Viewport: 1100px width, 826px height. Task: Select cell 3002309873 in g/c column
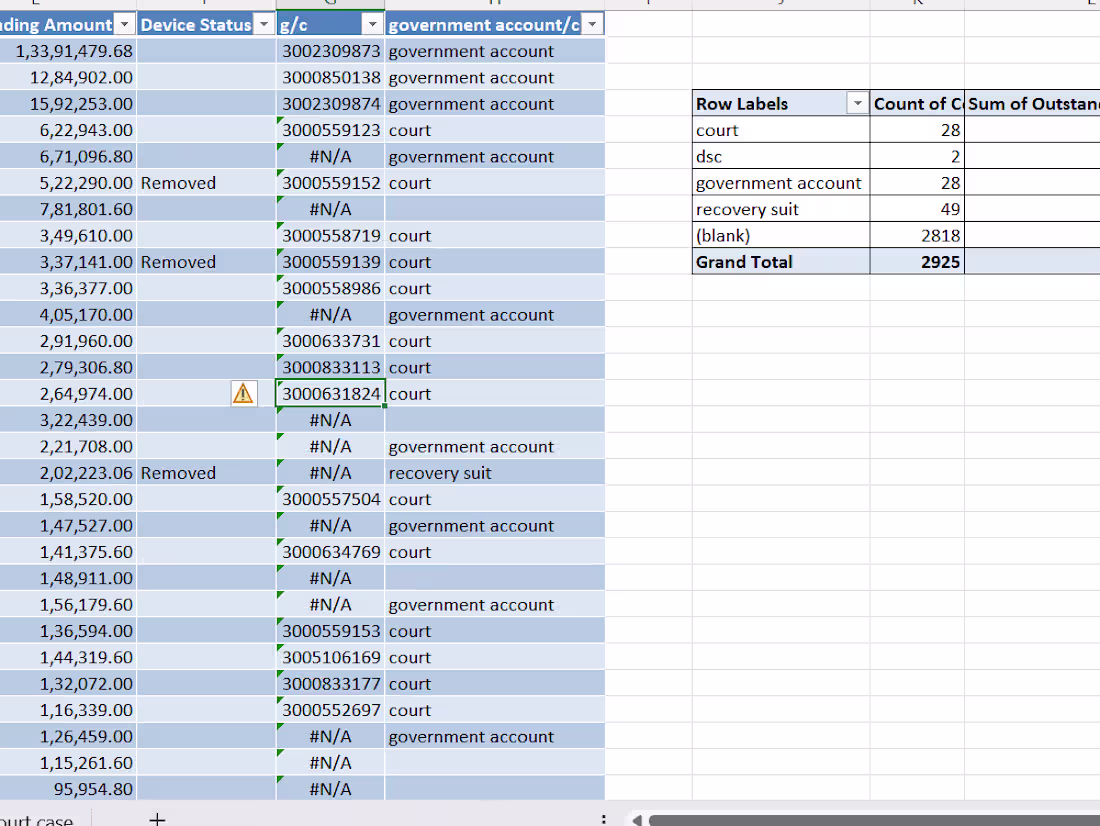[330, 51]
